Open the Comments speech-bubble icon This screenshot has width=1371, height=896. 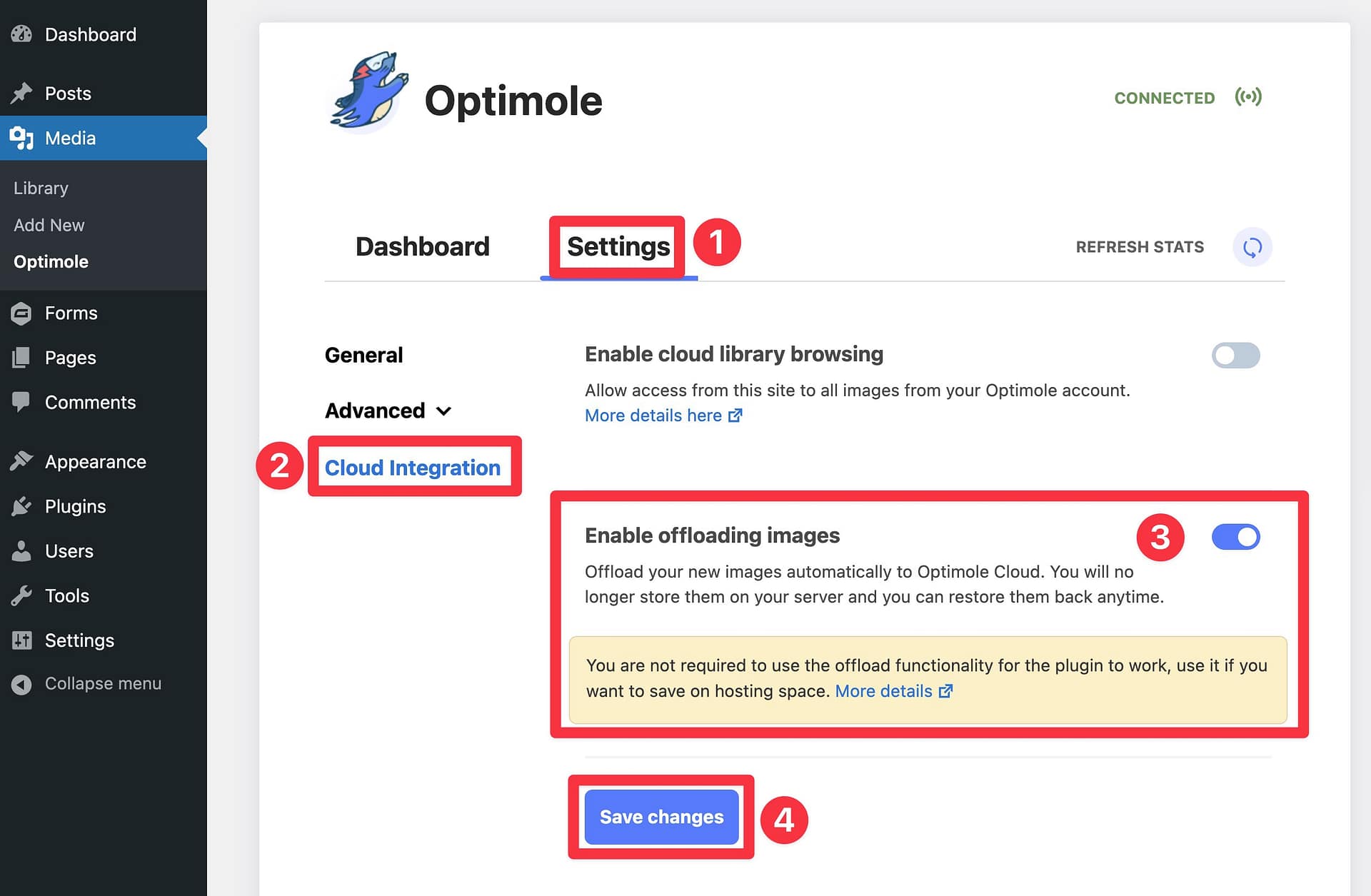point(21,402)
